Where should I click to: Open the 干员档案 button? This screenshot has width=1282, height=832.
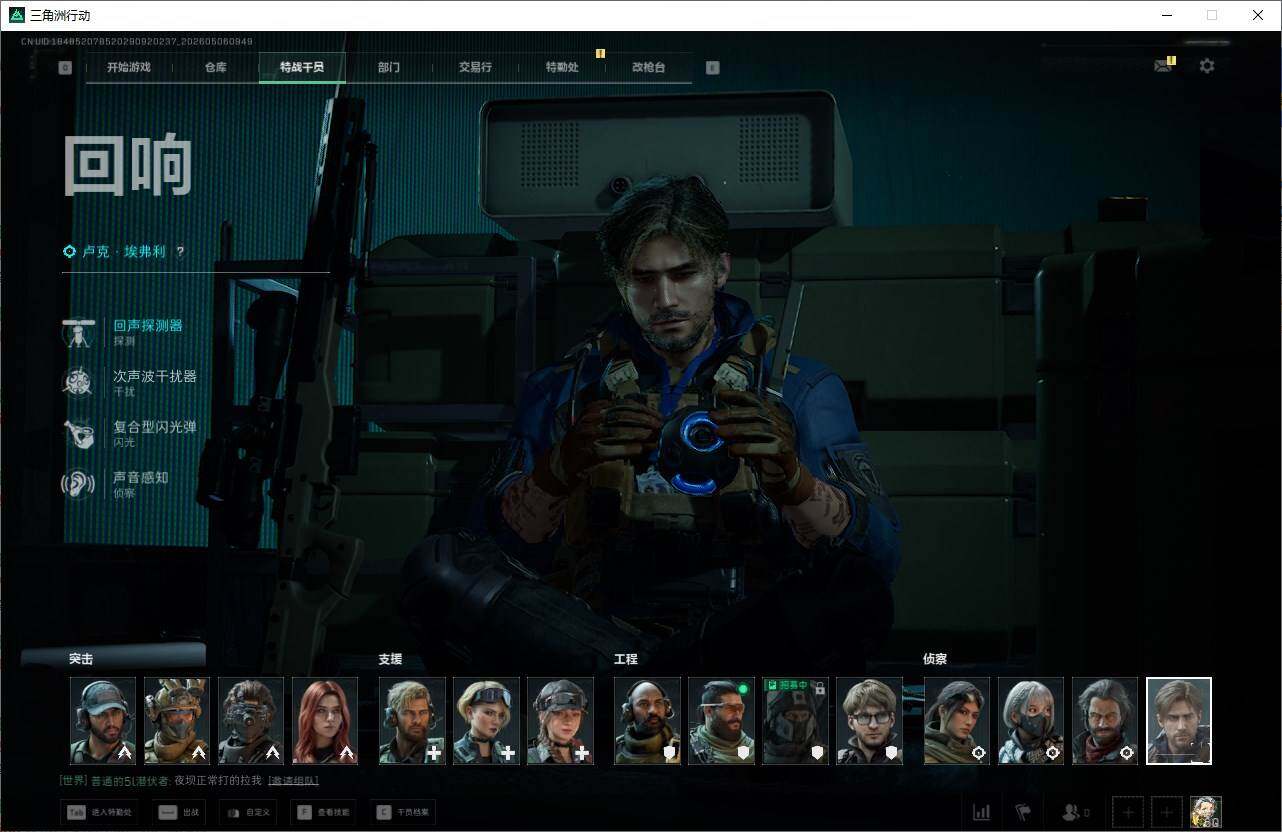tap(402, 812)
